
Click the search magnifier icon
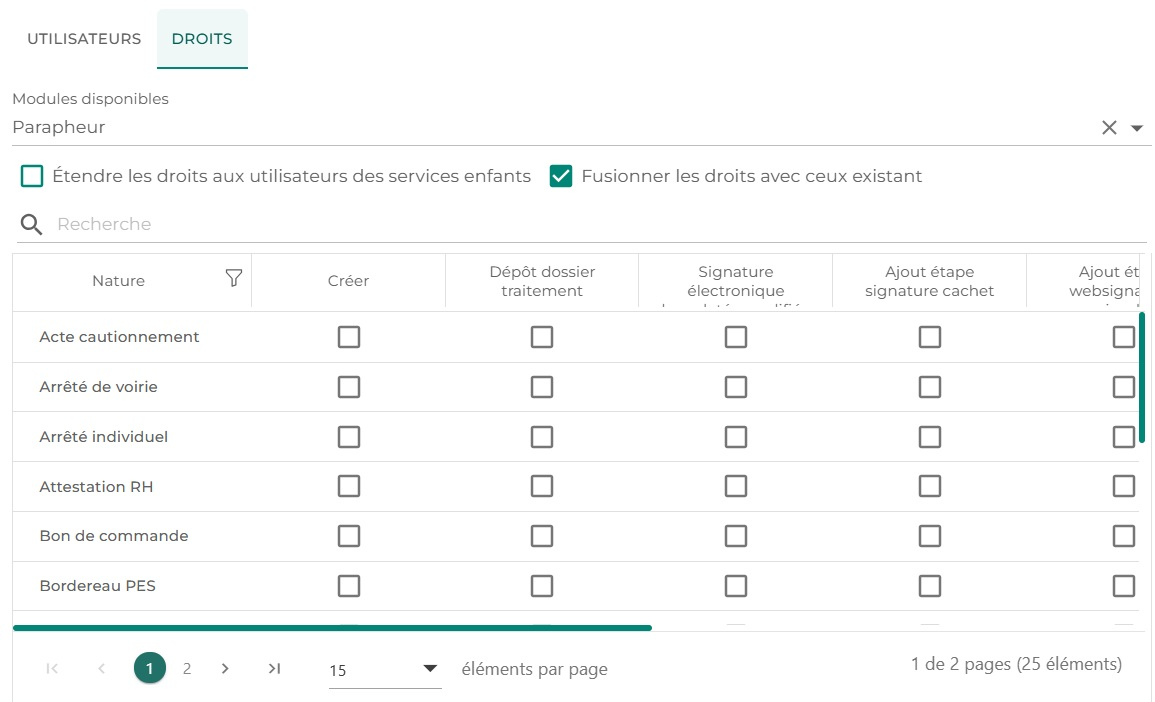tap(31, 224)
